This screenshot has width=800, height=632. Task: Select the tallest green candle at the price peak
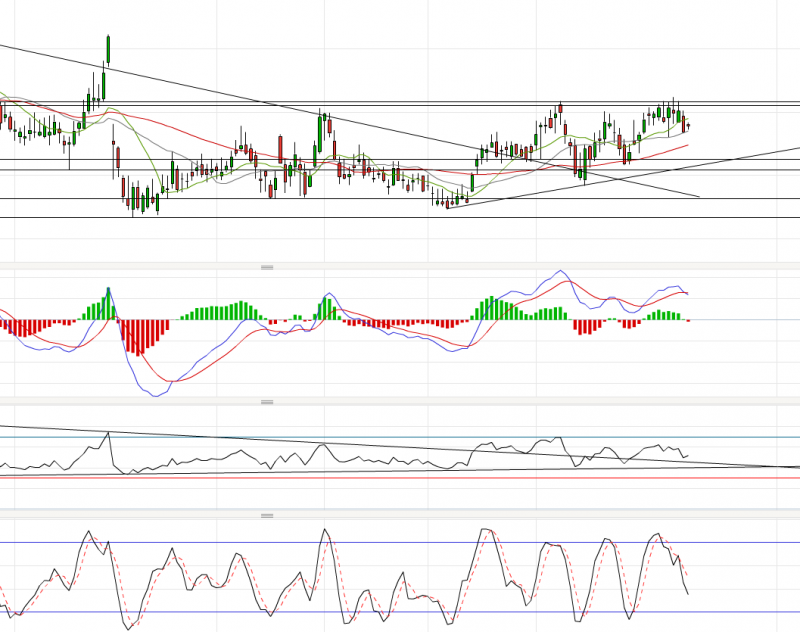pyautogui.click(x=108, y=49)
